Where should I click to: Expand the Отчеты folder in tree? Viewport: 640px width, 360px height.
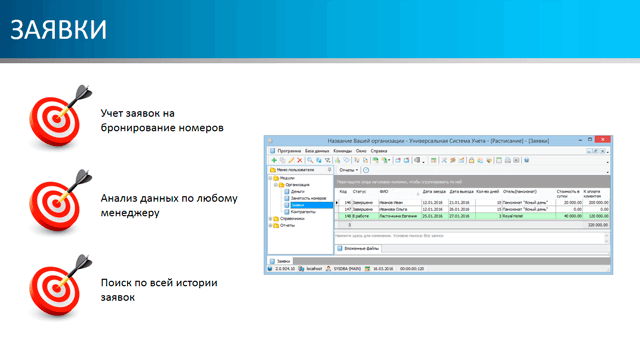point(271,225)
